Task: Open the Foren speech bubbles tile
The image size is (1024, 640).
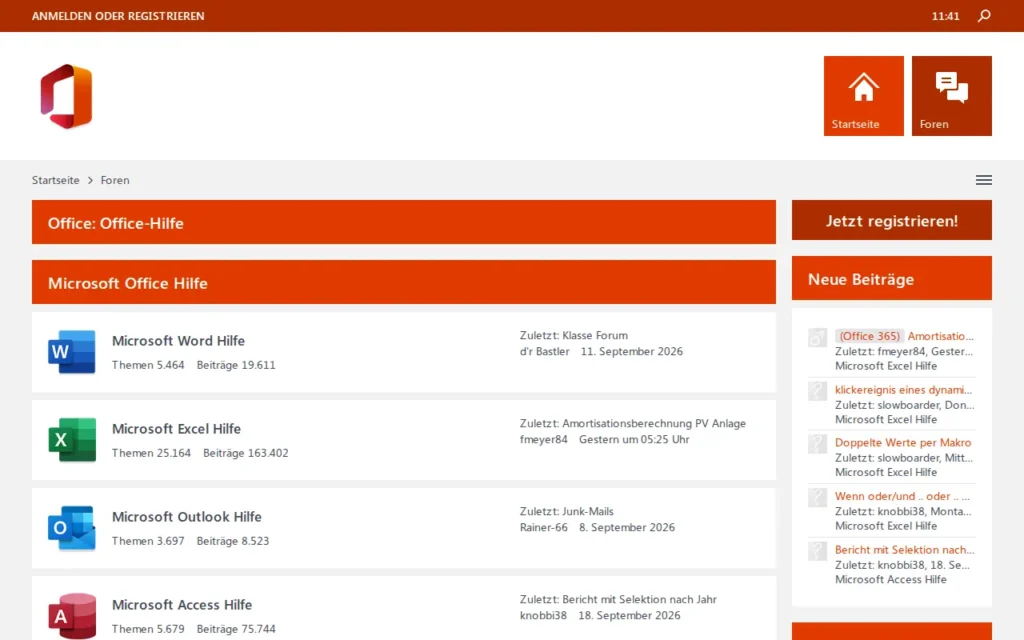Action: pos(952,96)
